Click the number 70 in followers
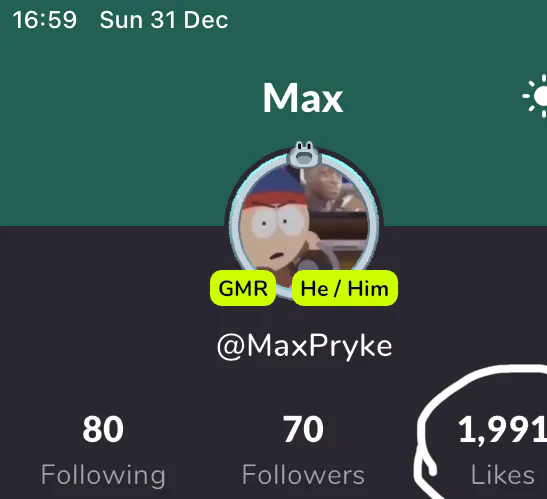Viewport: 547px width, 499px height. point(304,429)
